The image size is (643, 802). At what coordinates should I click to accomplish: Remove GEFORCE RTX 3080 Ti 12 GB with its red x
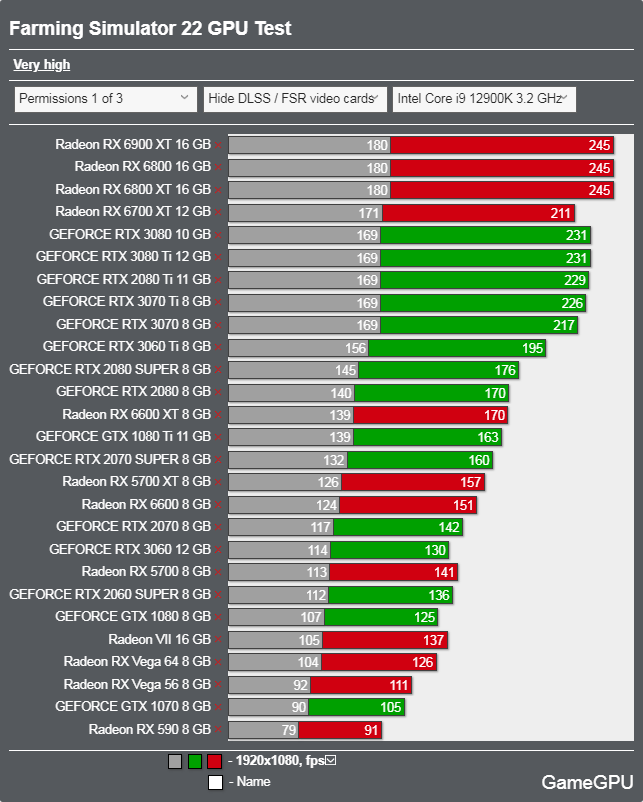[x=218, y=257]
